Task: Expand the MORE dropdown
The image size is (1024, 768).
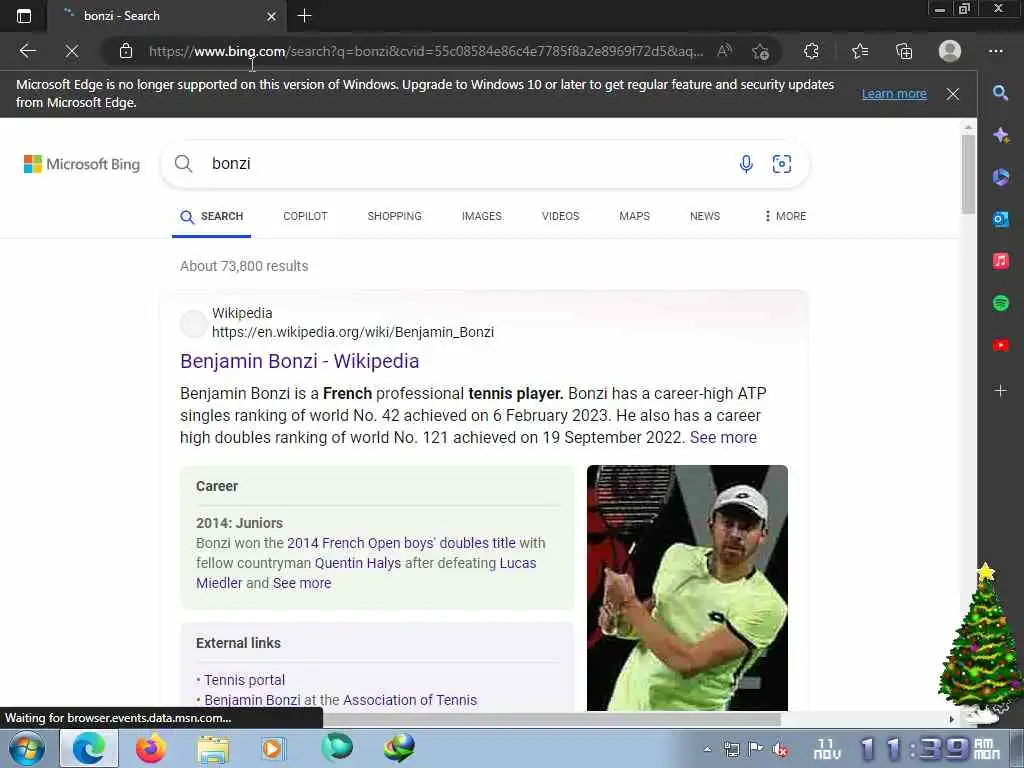Action: (786, 216)
